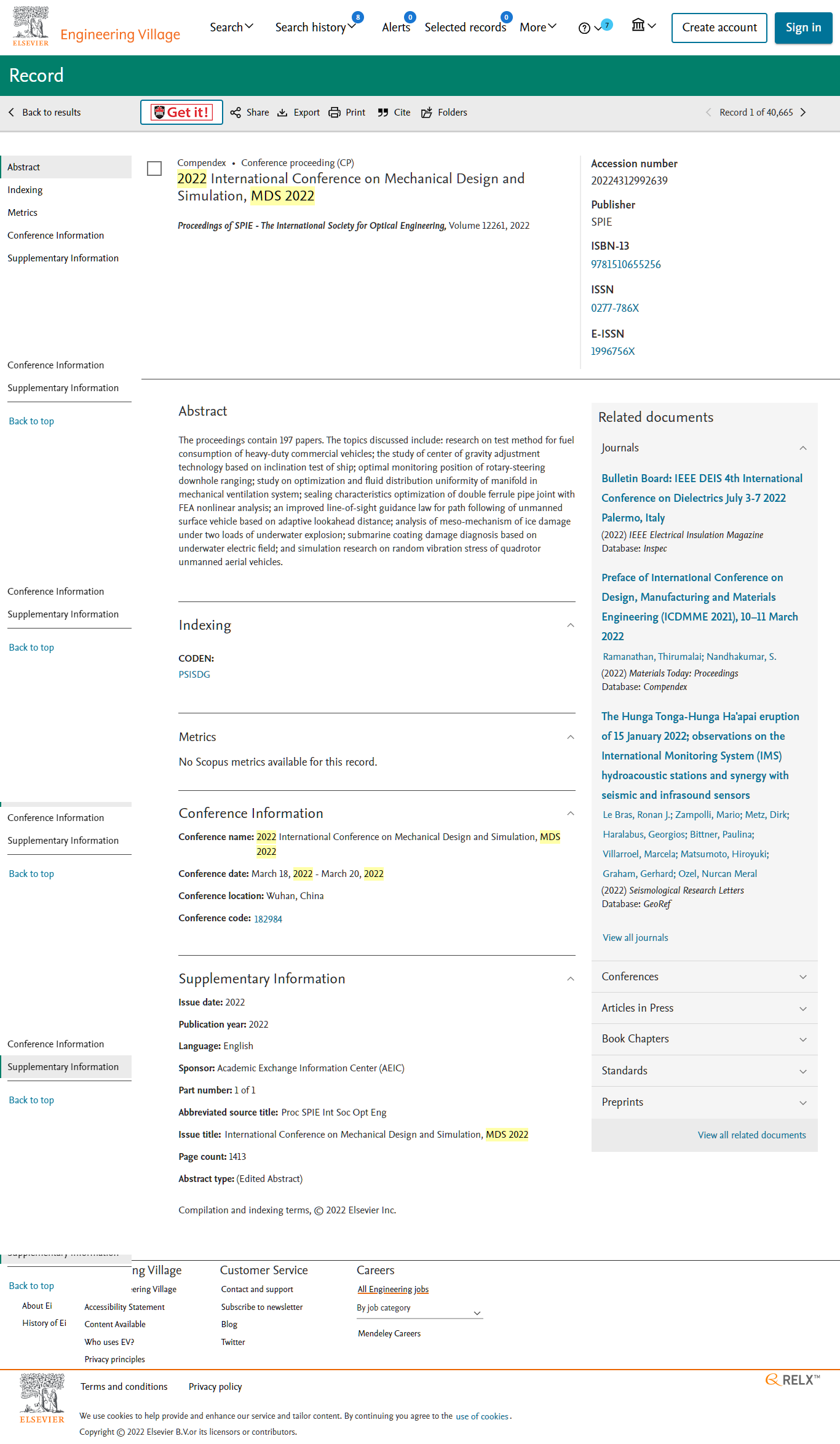Collapse the Journals section
Image resolution: width=840 pixels, height=1444 pixels.
pos(802,448)
